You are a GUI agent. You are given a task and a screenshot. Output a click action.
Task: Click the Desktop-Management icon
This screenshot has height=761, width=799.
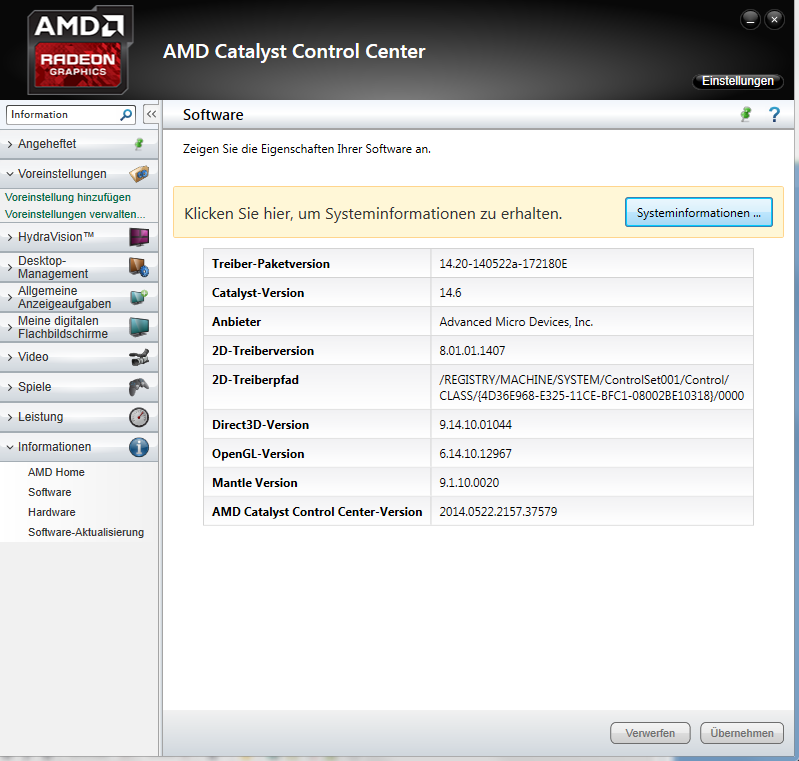[139, 267]
